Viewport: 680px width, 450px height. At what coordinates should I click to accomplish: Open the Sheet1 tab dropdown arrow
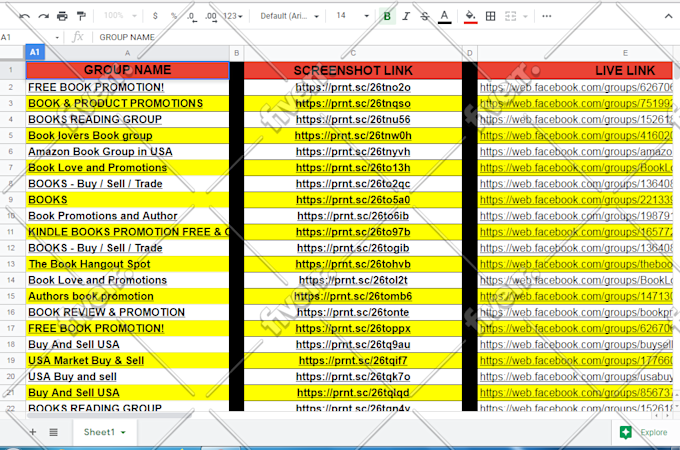[123, 432]
